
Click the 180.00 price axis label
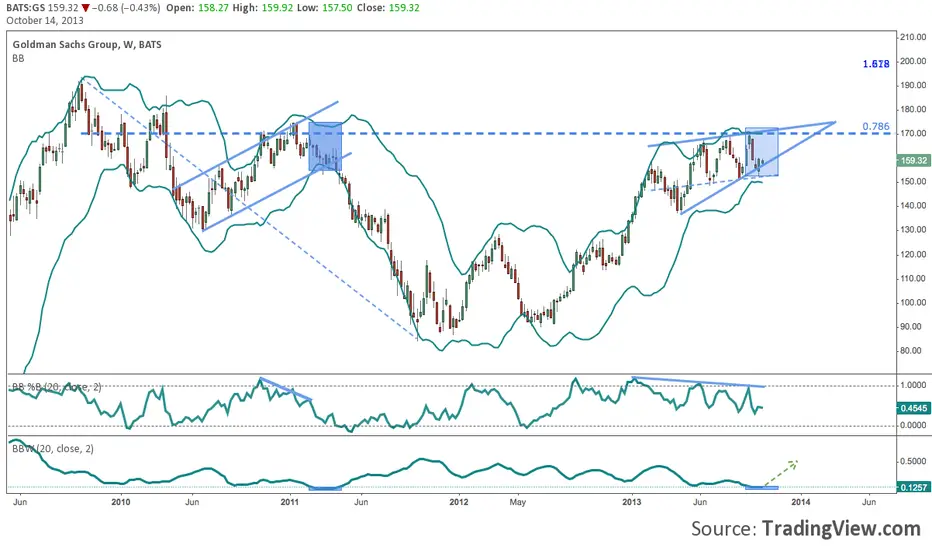[913, 109]
